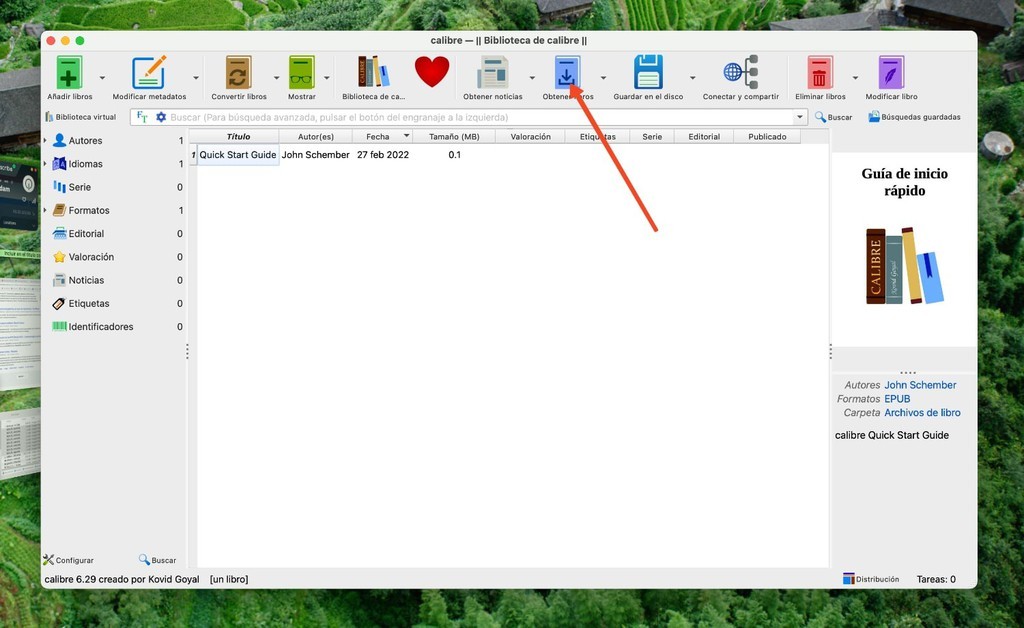Screen dimensions: 1024x628
Task: Select Serie in the tag browser
Action: 80,187
